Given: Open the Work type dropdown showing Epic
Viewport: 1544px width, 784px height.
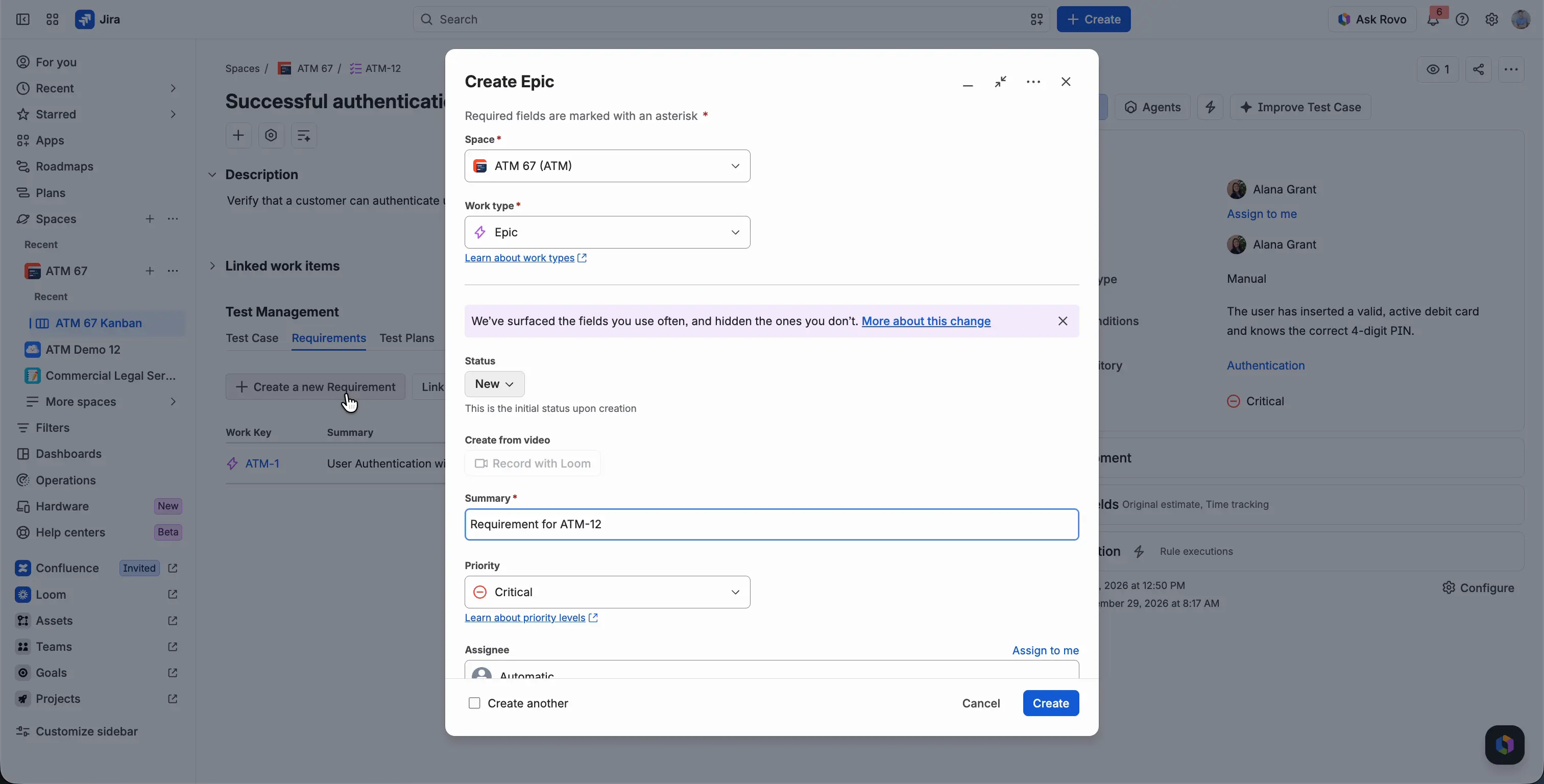Looking at the screenshot, I should [x=607, y=233].
